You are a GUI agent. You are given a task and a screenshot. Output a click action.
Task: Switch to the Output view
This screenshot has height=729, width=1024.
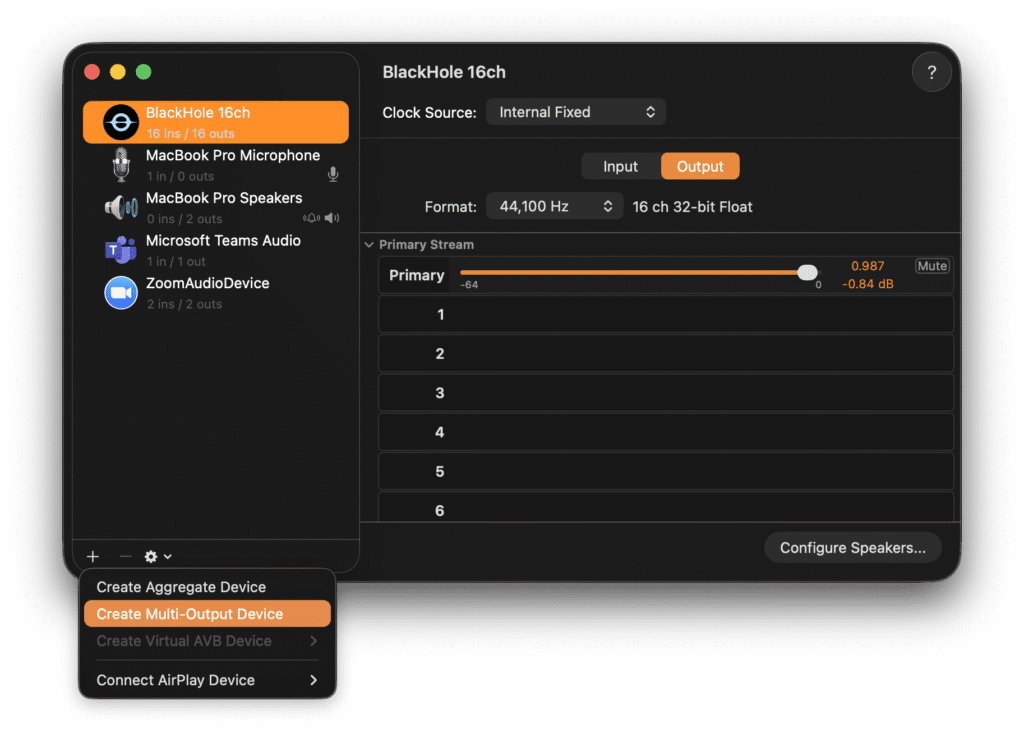pyautogui.click(x=700, y=167)
